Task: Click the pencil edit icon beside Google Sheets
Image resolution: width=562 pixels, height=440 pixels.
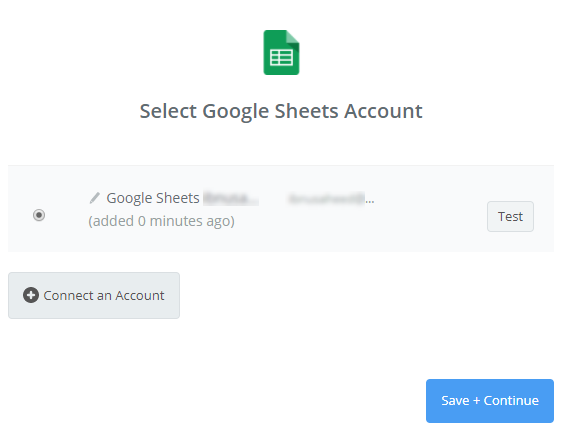Action: point(95,198)
